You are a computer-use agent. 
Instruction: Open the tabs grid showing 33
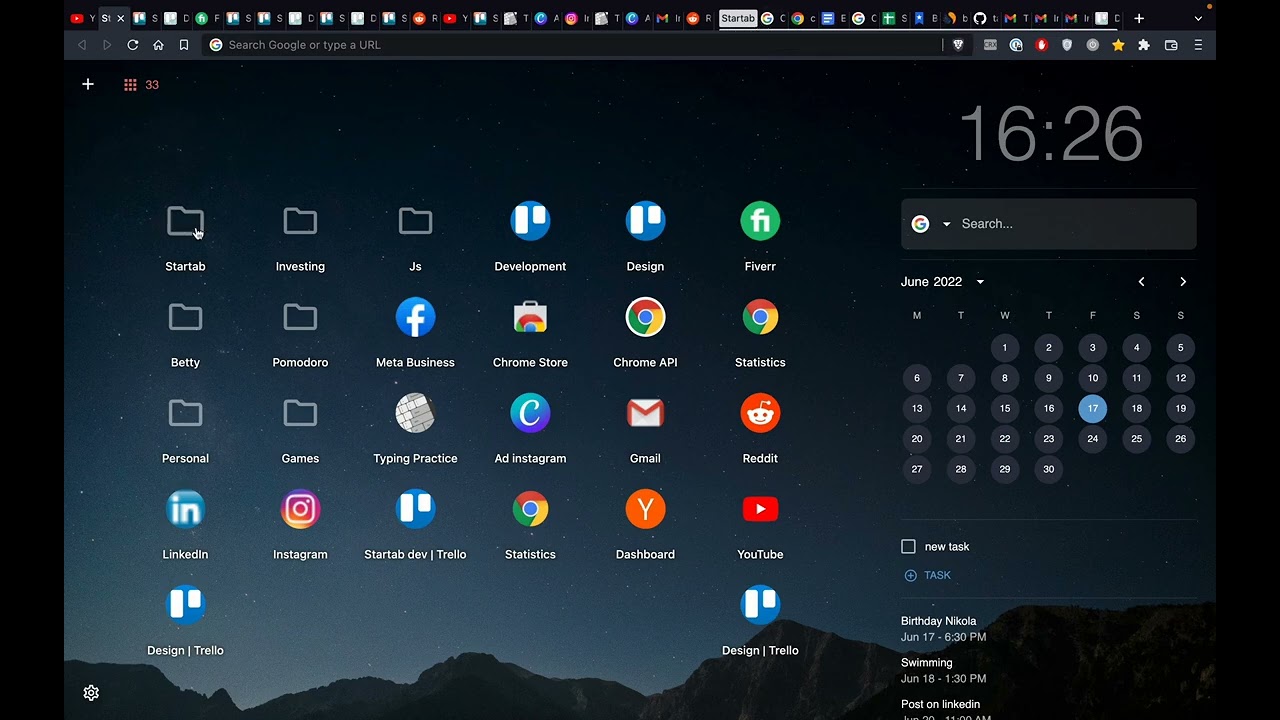(141, 85)
